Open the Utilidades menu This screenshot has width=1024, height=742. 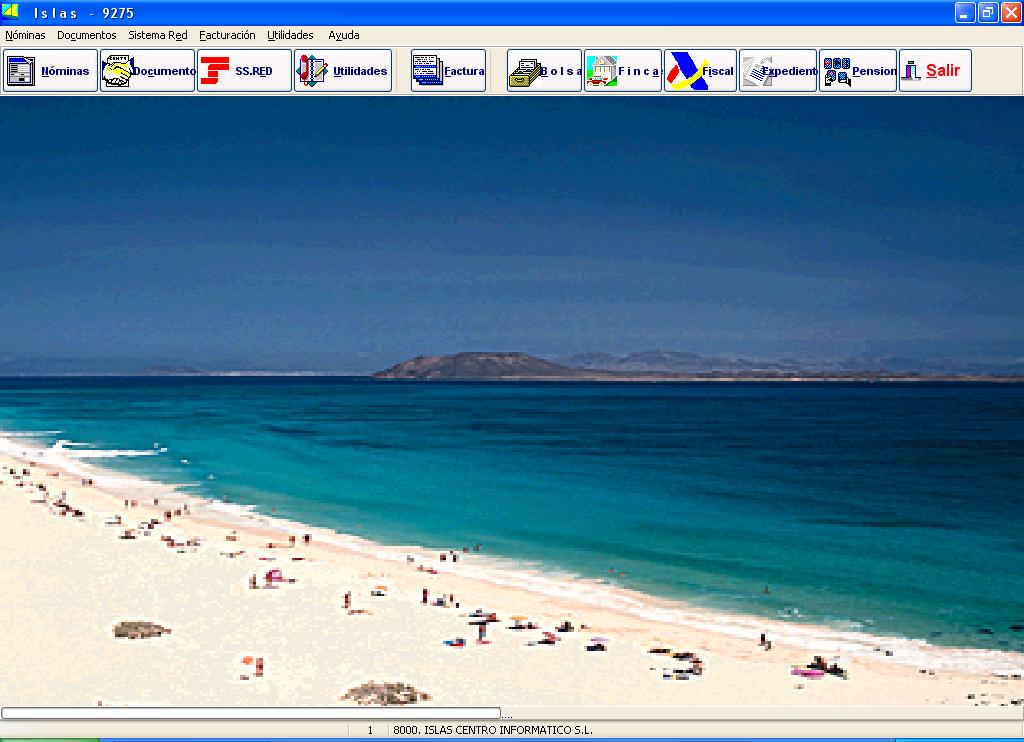tap(290, 35)
